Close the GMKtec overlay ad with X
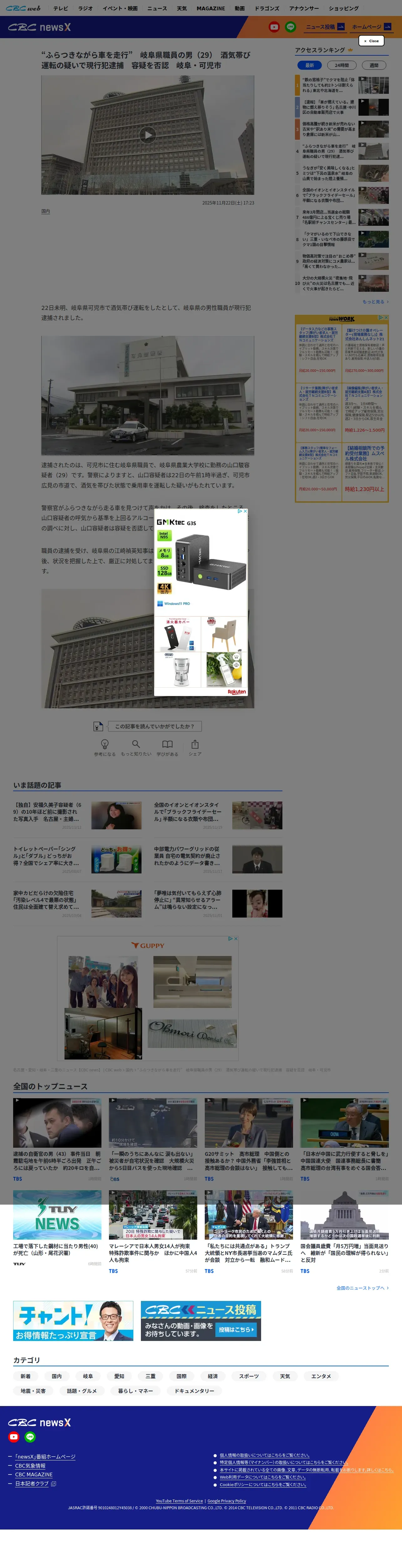402x1568 pixels. tap(245, 511)
